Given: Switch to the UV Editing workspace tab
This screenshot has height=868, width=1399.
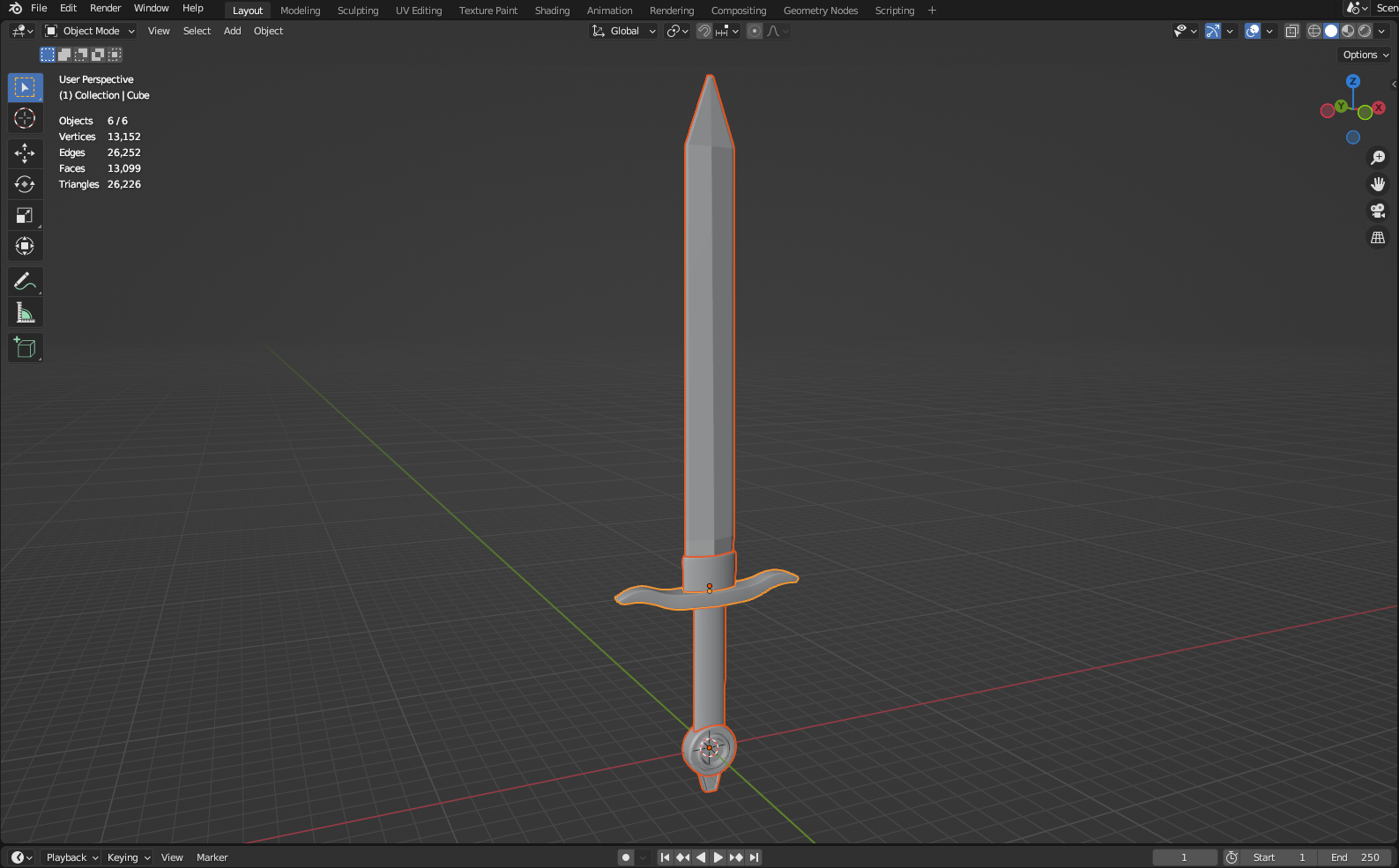Looking at the screenshot, I should (x=419, y=11).
